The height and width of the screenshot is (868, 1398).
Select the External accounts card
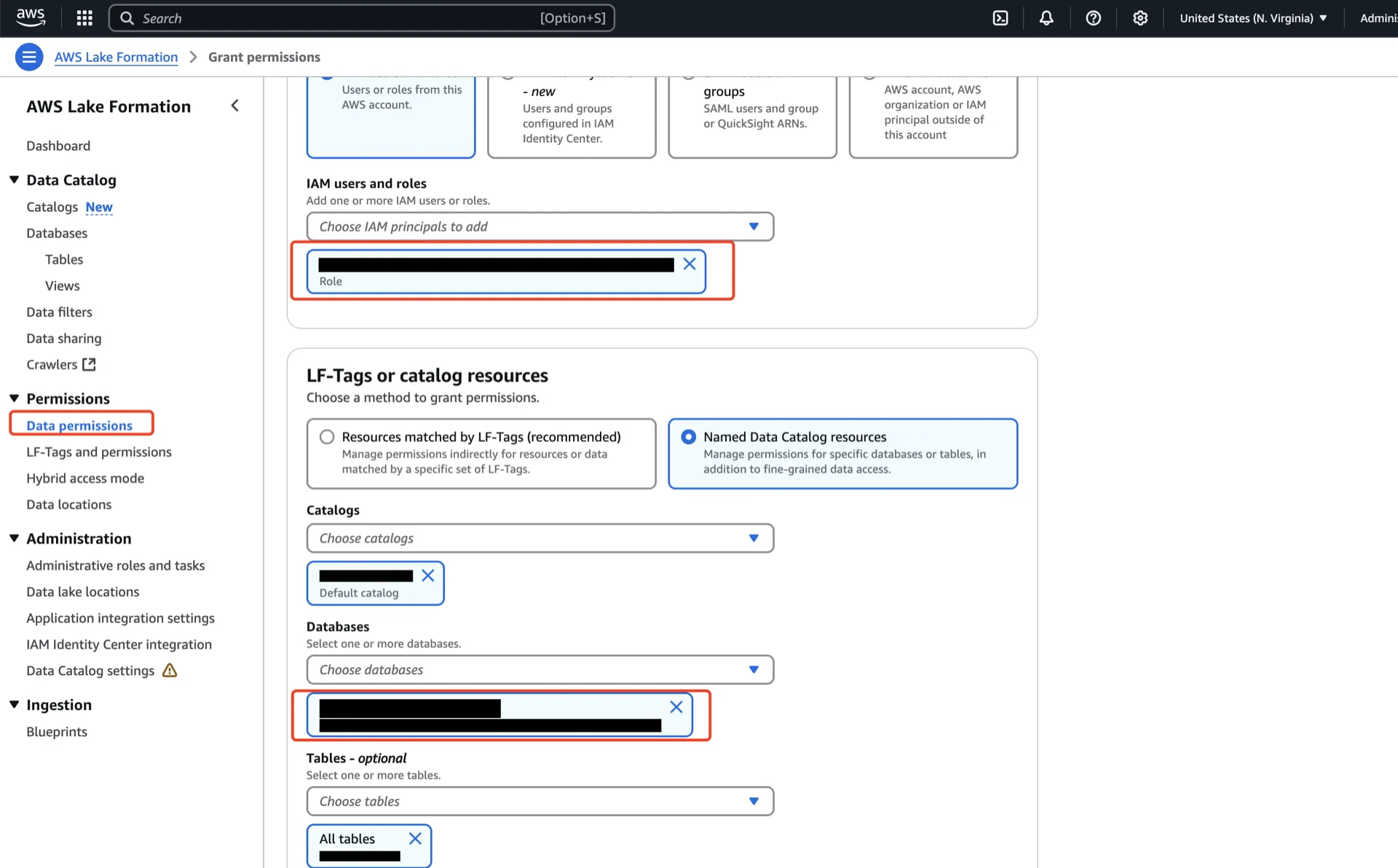[x=933, y=117]
